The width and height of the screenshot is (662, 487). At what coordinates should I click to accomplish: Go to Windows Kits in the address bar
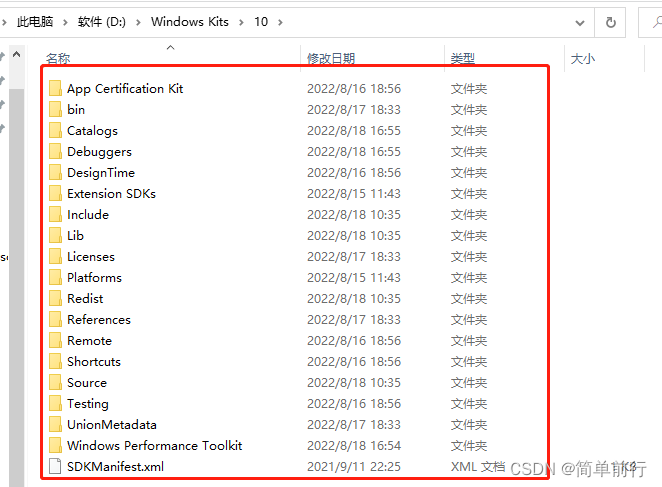190,22
